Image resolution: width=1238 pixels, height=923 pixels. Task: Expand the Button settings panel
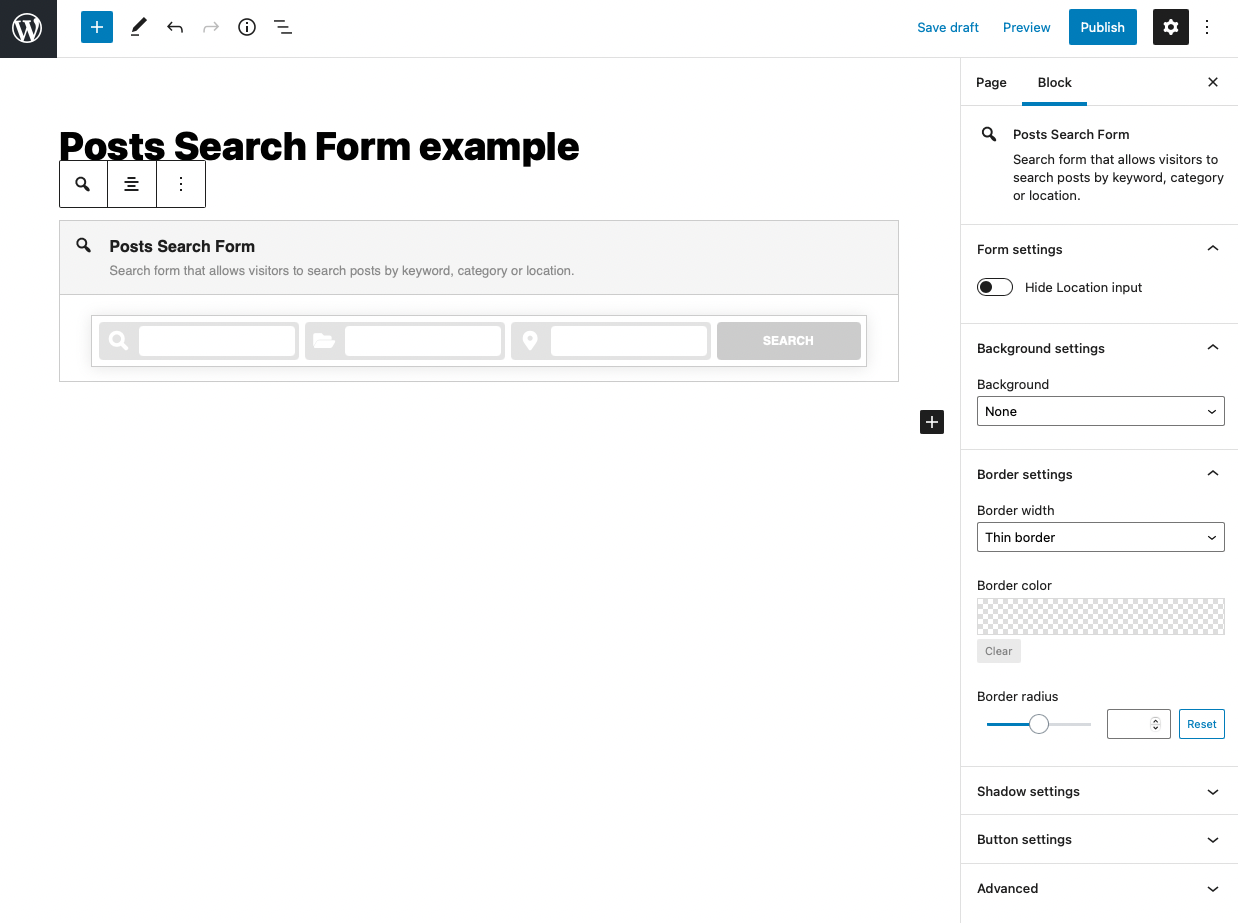tap(1099, 839)
